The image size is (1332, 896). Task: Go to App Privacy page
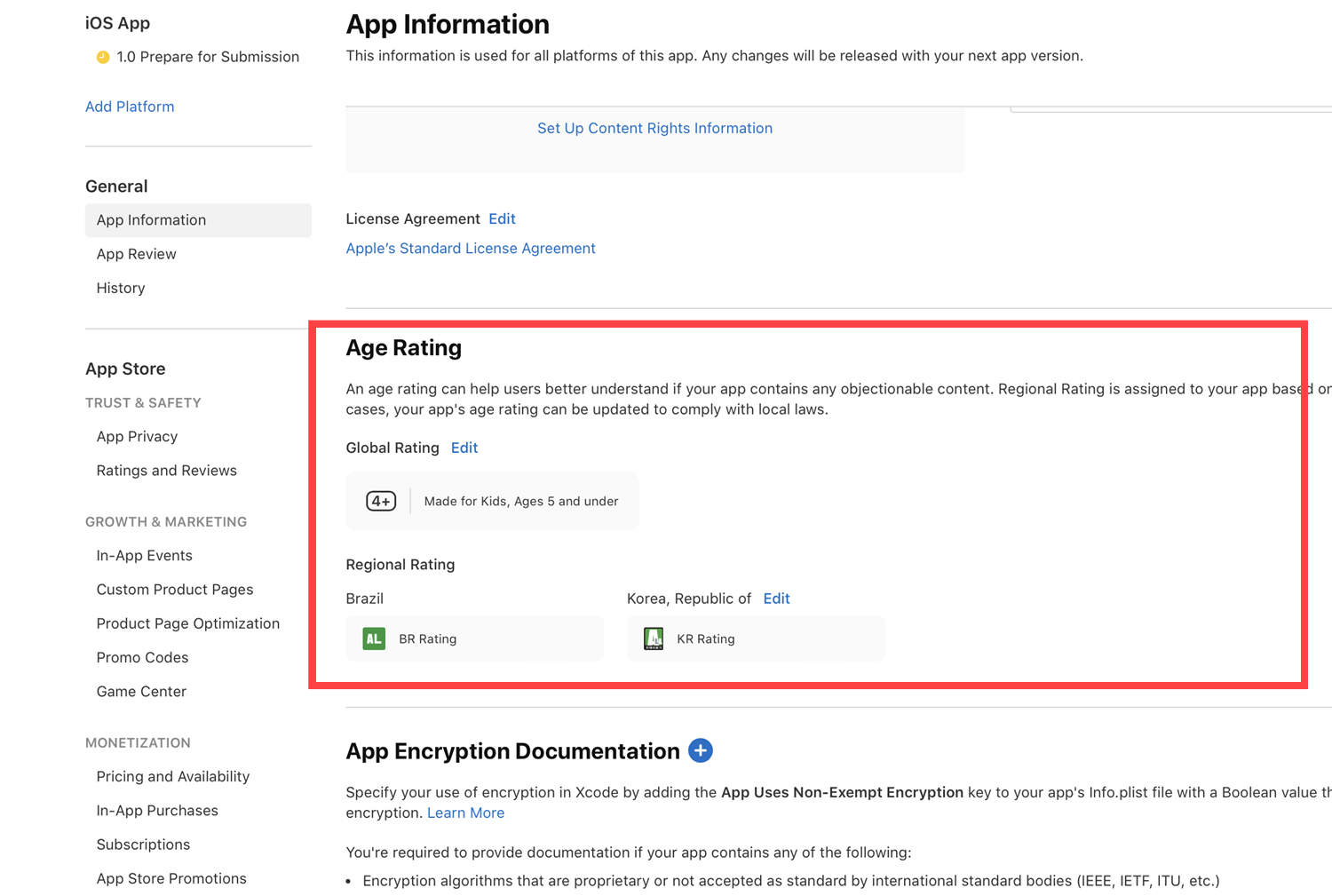click(137, 437)
